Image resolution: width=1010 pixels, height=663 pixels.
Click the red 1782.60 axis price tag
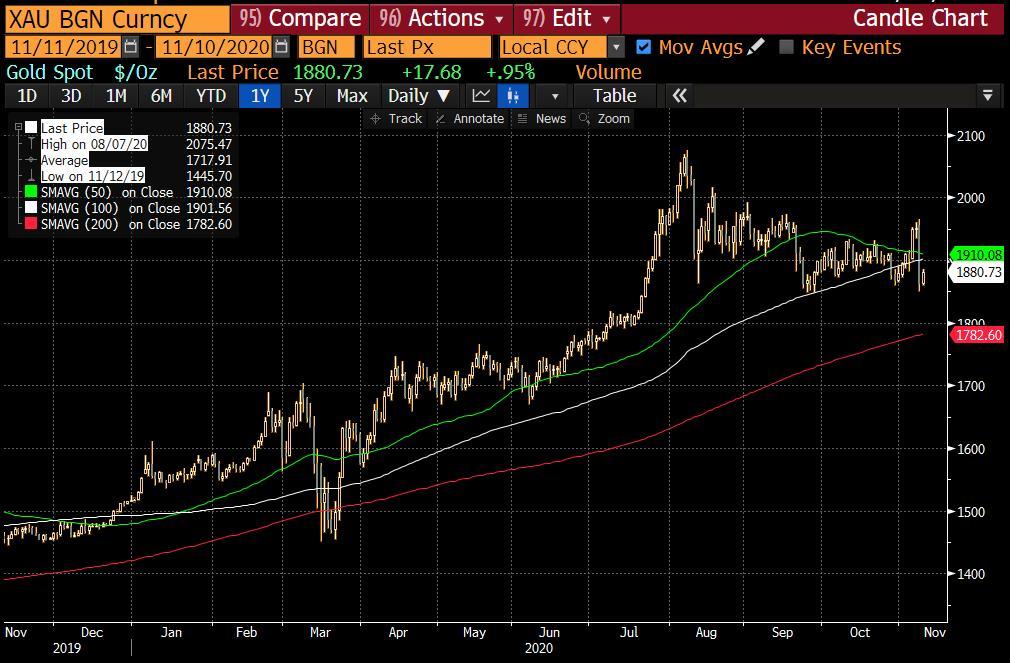click(x=978, y=335)
